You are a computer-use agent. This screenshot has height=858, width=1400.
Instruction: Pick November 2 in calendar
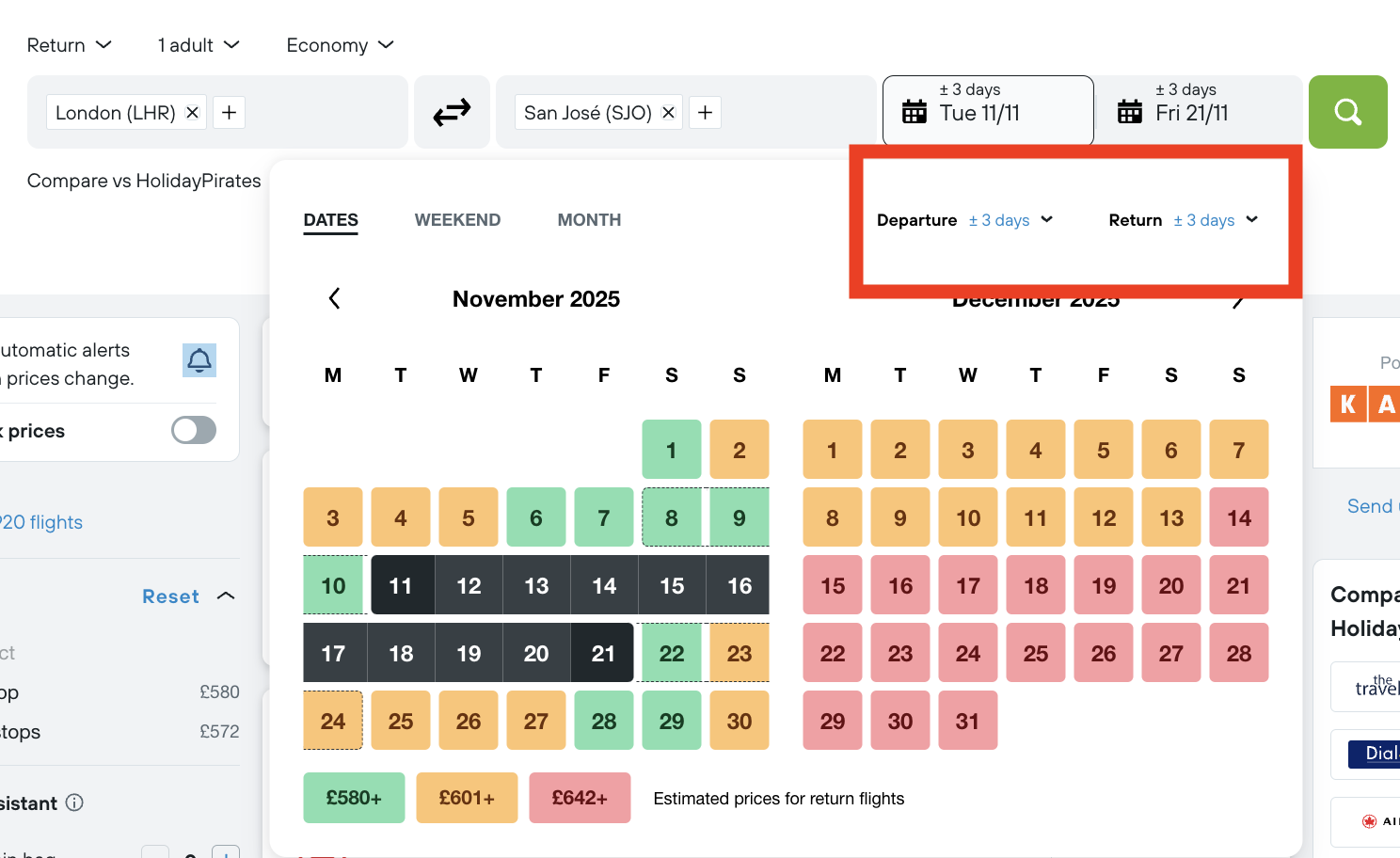pos(740,450)
